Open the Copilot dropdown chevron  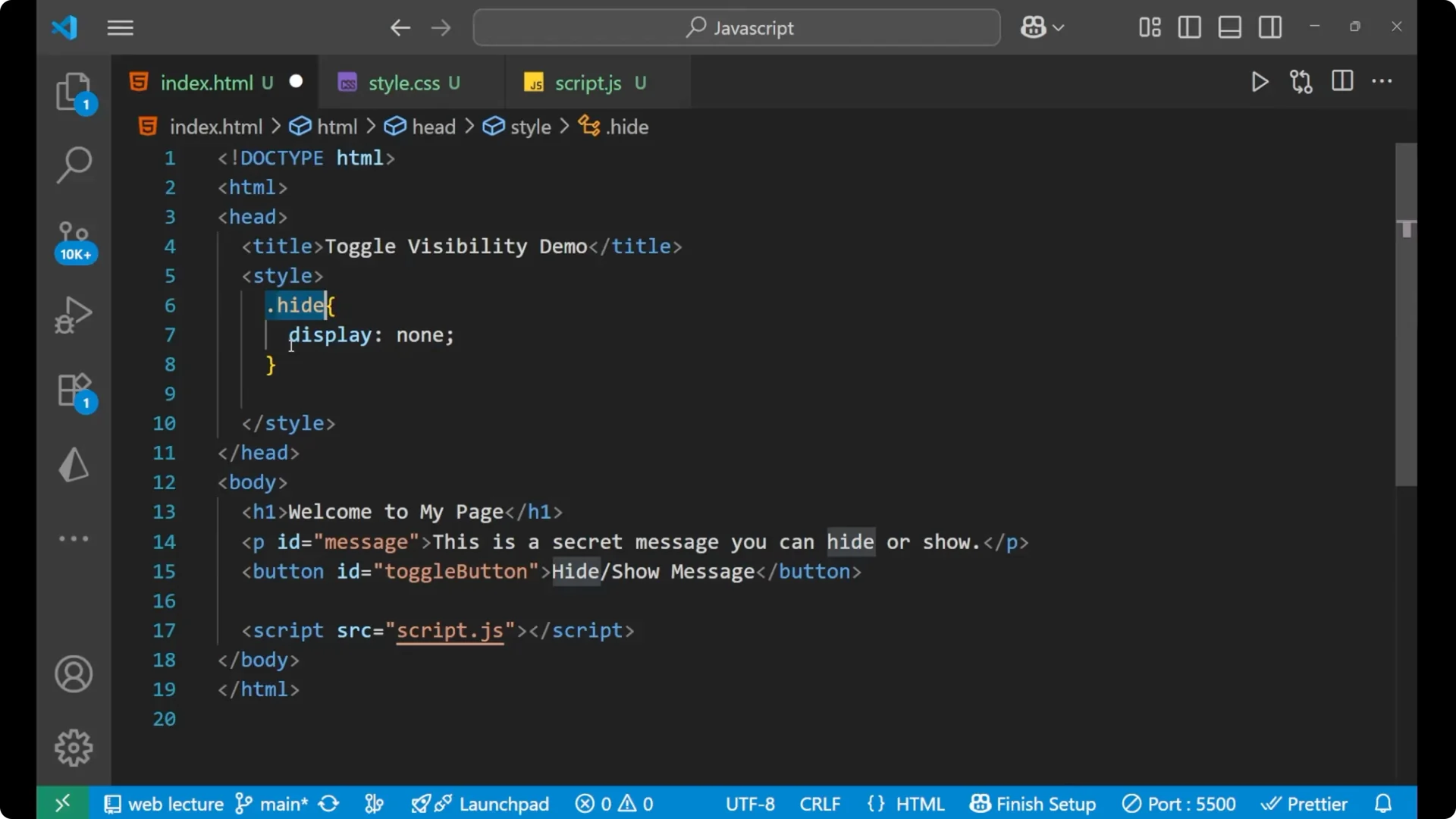[x=1059, y=27]
